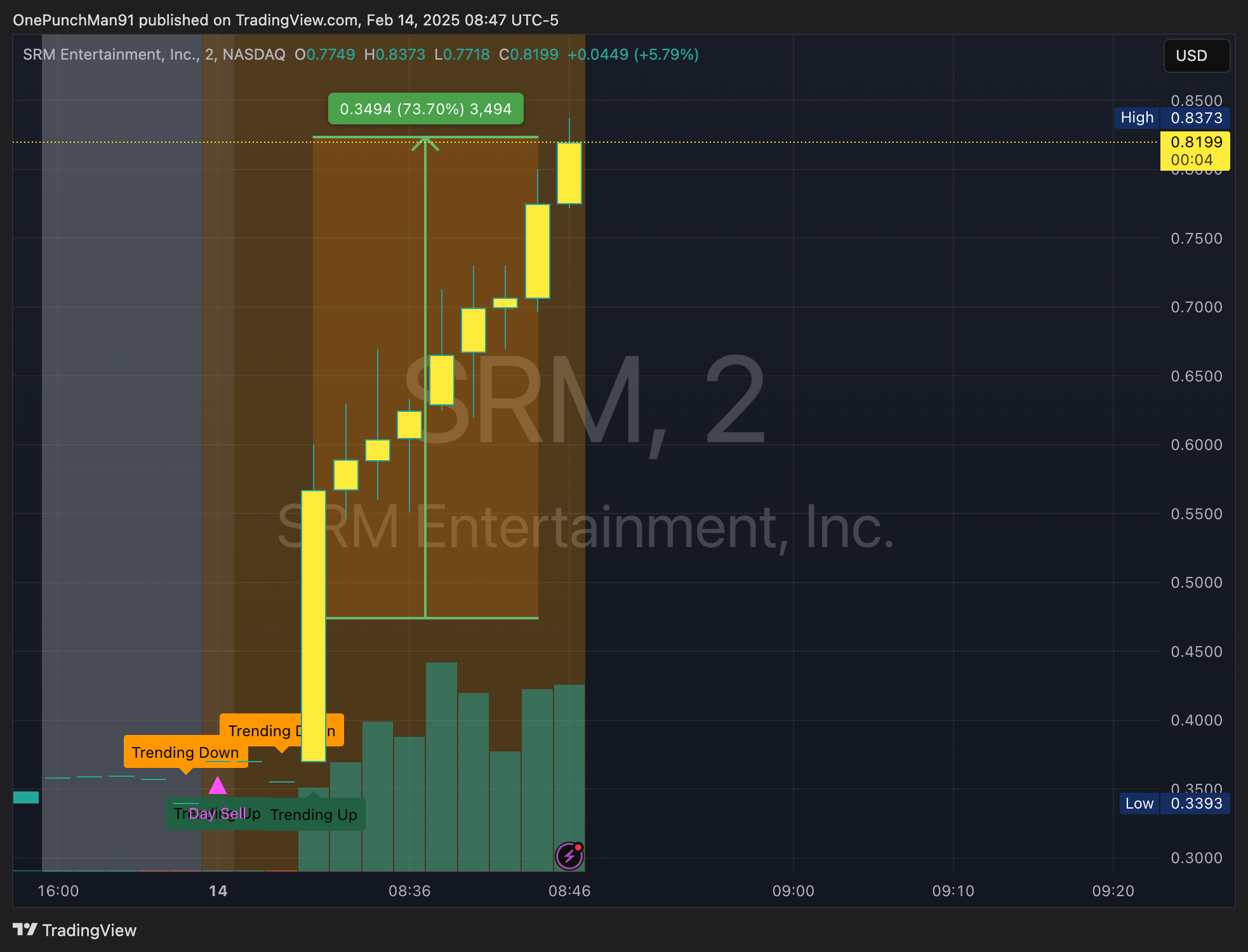Image resolution: width=1248 pixels, height=952 pixels.
Task: Click the Low 0.3393 price label
Action: [1175, 803]
